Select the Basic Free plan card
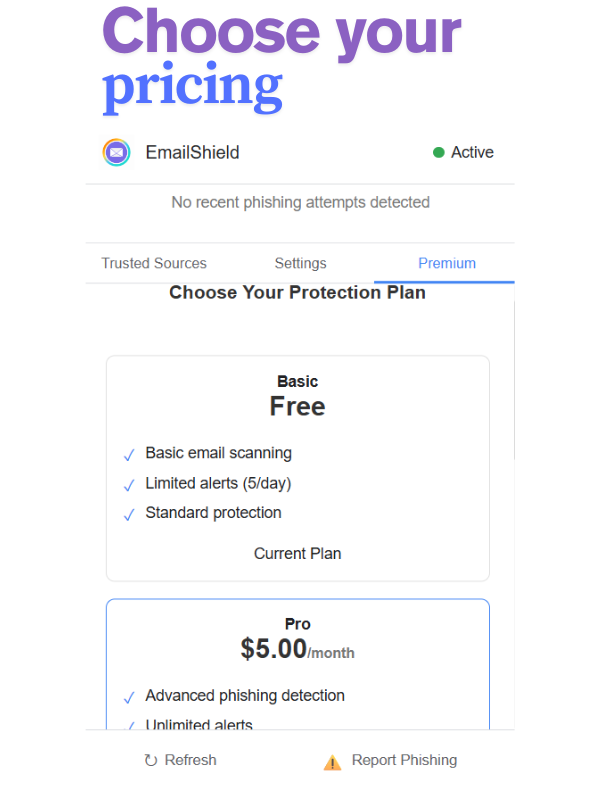This screenshot has width=600, height=800. click(x=298, y=468)
